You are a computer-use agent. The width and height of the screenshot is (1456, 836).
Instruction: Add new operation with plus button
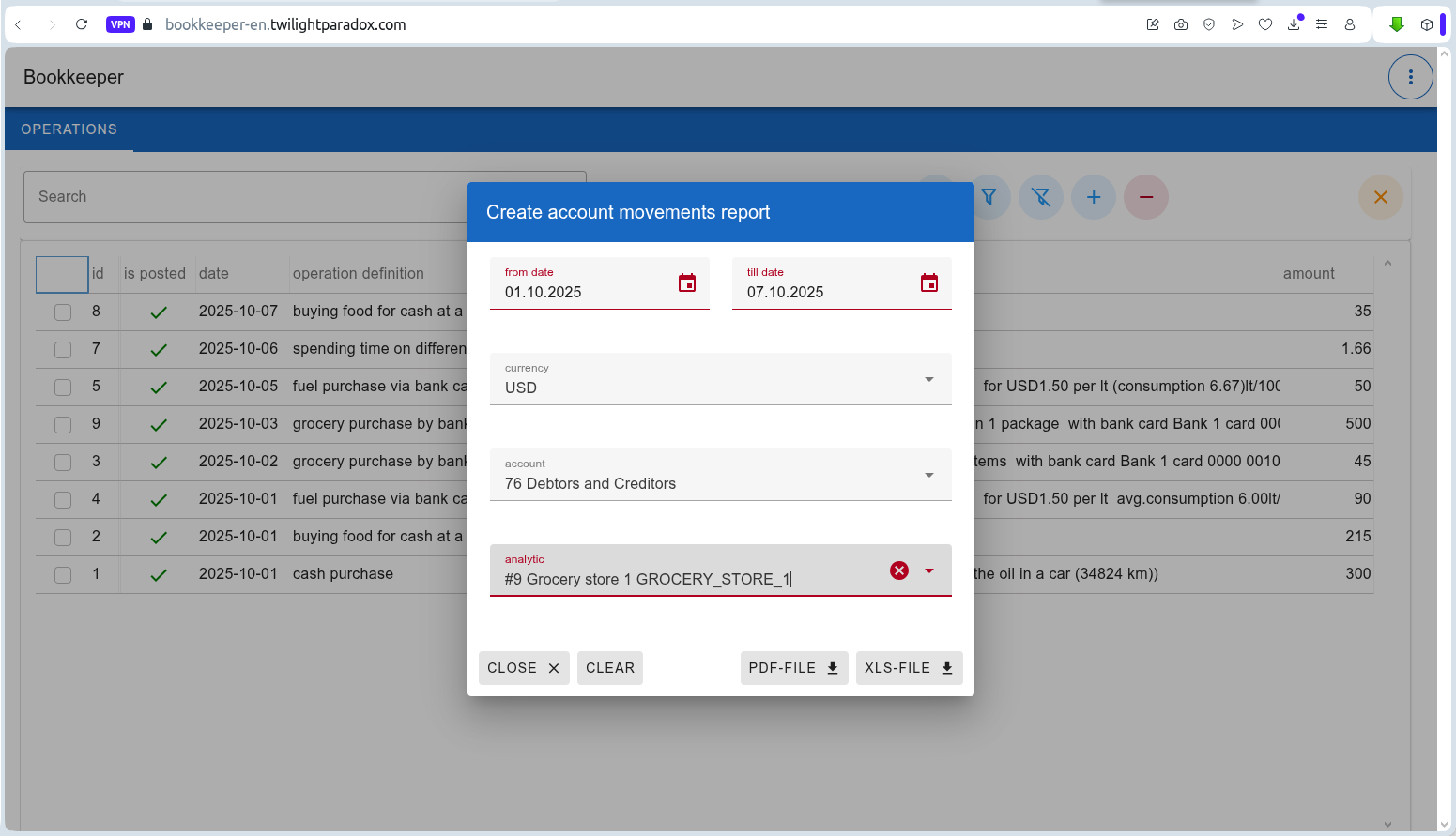click(1094, 197)
